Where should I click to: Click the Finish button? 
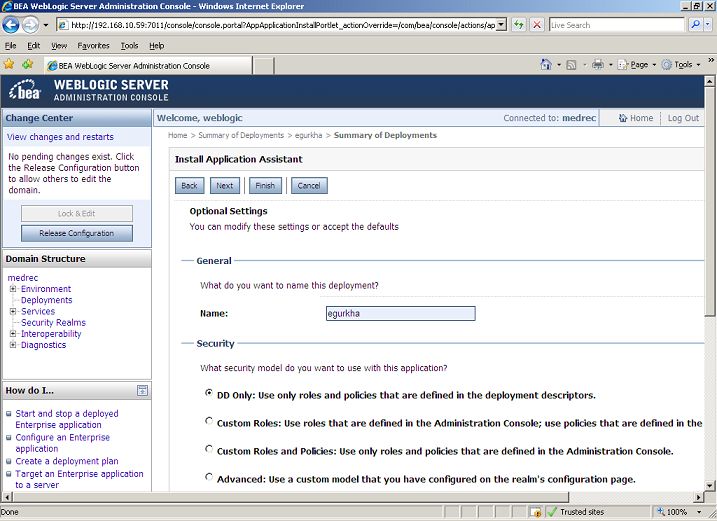pos(265,186)
